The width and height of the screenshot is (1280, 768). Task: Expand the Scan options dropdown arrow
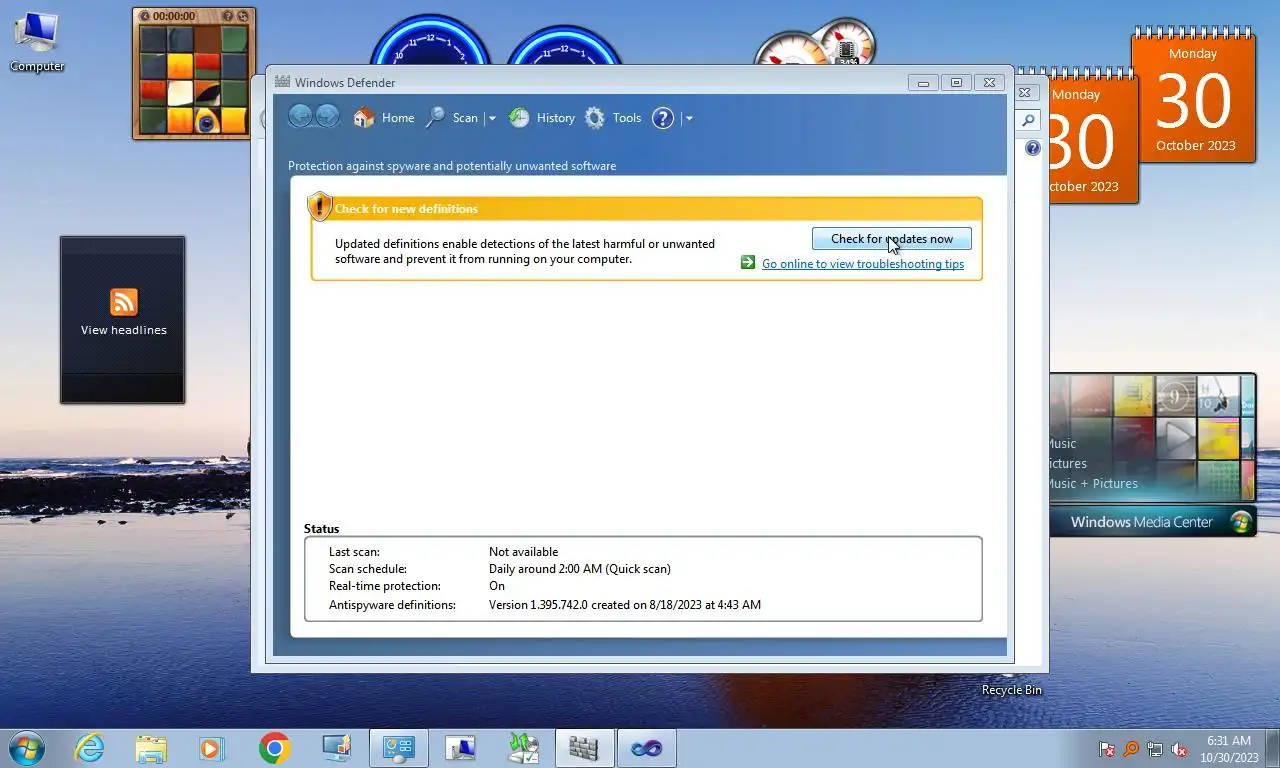491,118
